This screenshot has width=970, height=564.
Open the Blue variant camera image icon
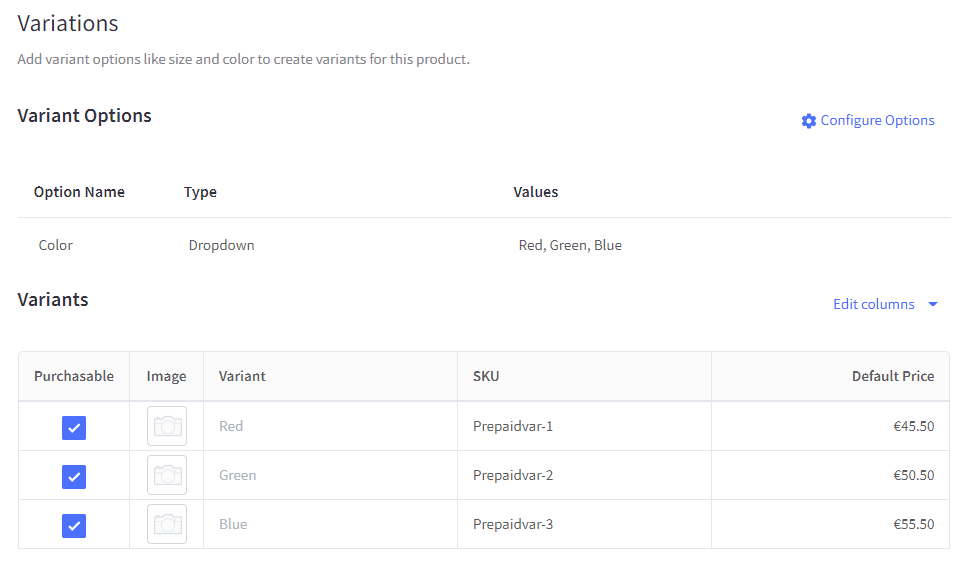click(167, 524)
